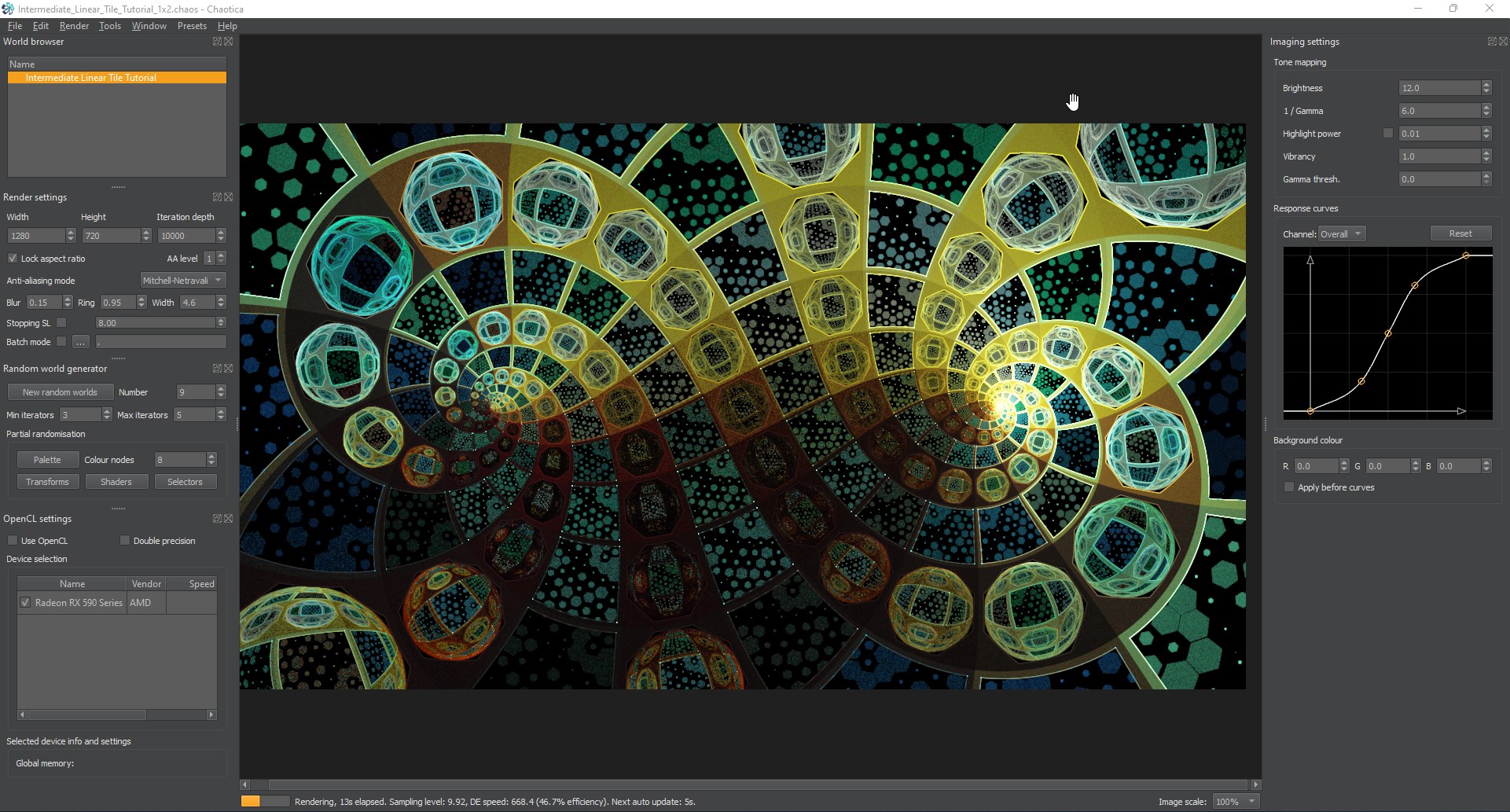Click the Shaders randomisation button
This screenshot has height=812, width=1510.
(116, 482)
